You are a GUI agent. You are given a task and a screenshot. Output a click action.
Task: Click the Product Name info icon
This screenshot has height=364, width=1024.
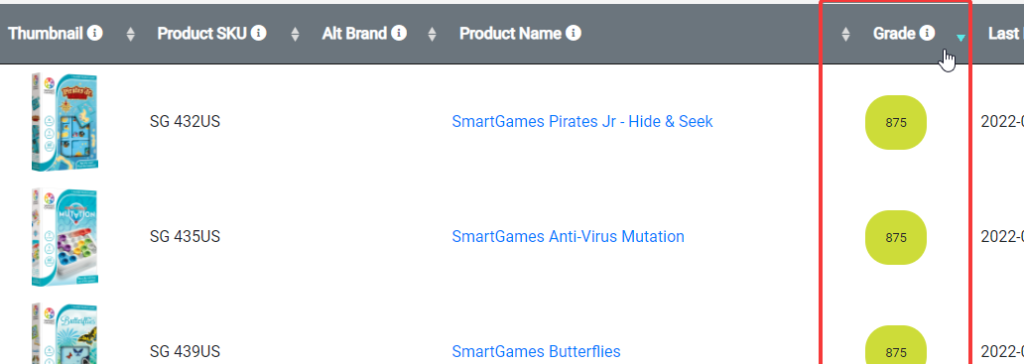point(574,33)
